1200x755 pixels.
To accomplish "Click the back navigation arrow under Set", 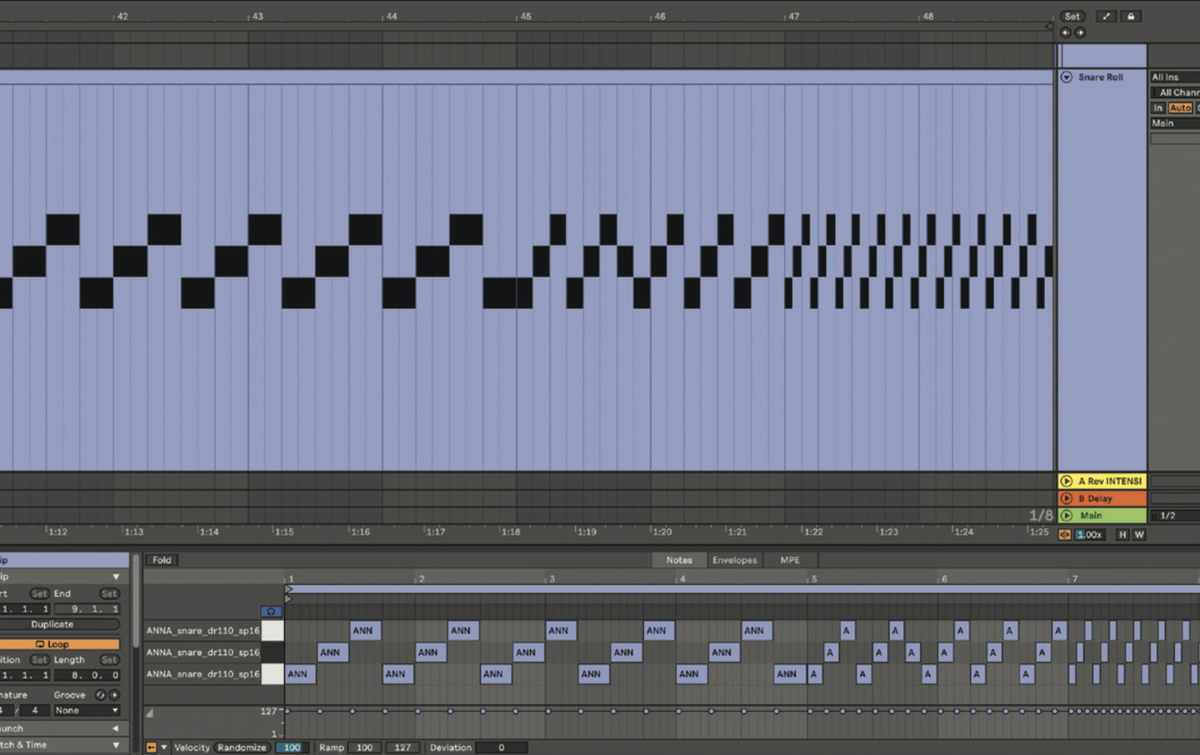I will point(1065,32).
